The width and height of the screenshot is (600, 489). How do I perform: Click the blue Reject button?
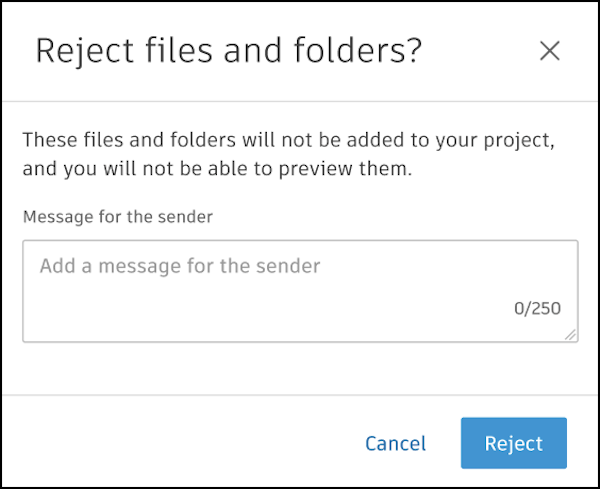pyautogui.click(x=513, y=443)
